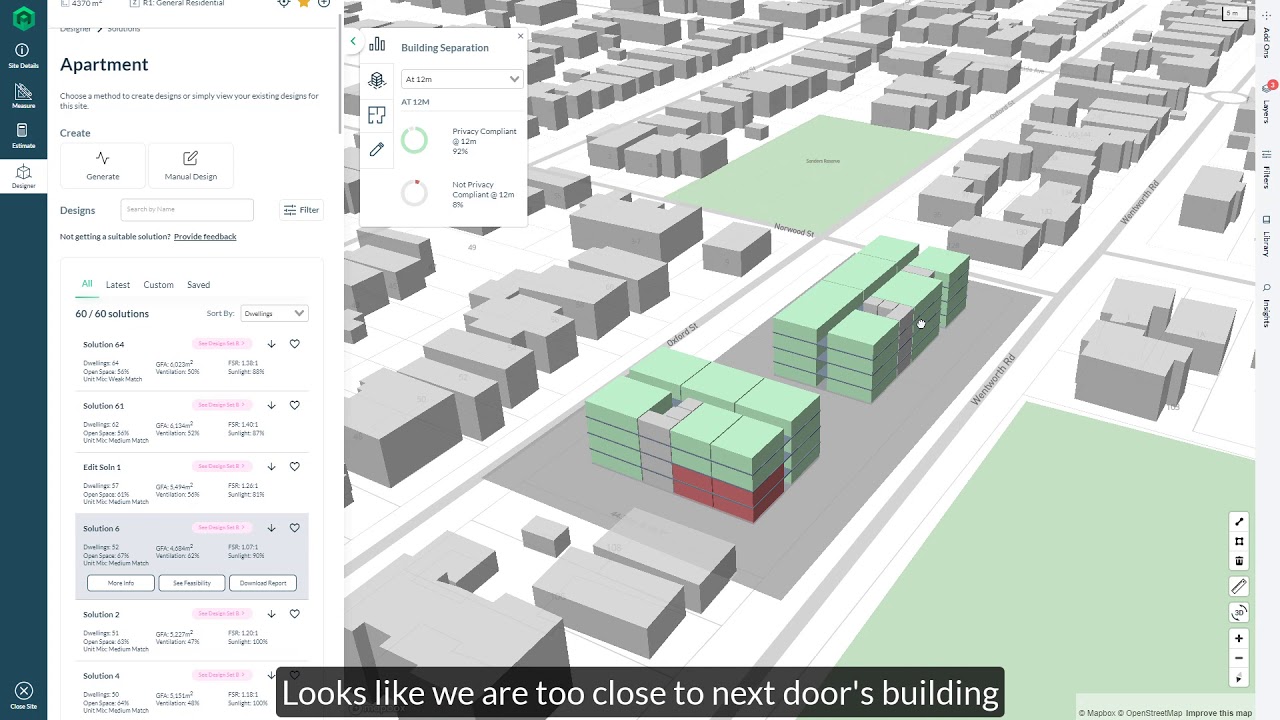Viewport: 1280px width, 720px height.
Task: Select the 3D building cube icon
Action: (377, 80)
